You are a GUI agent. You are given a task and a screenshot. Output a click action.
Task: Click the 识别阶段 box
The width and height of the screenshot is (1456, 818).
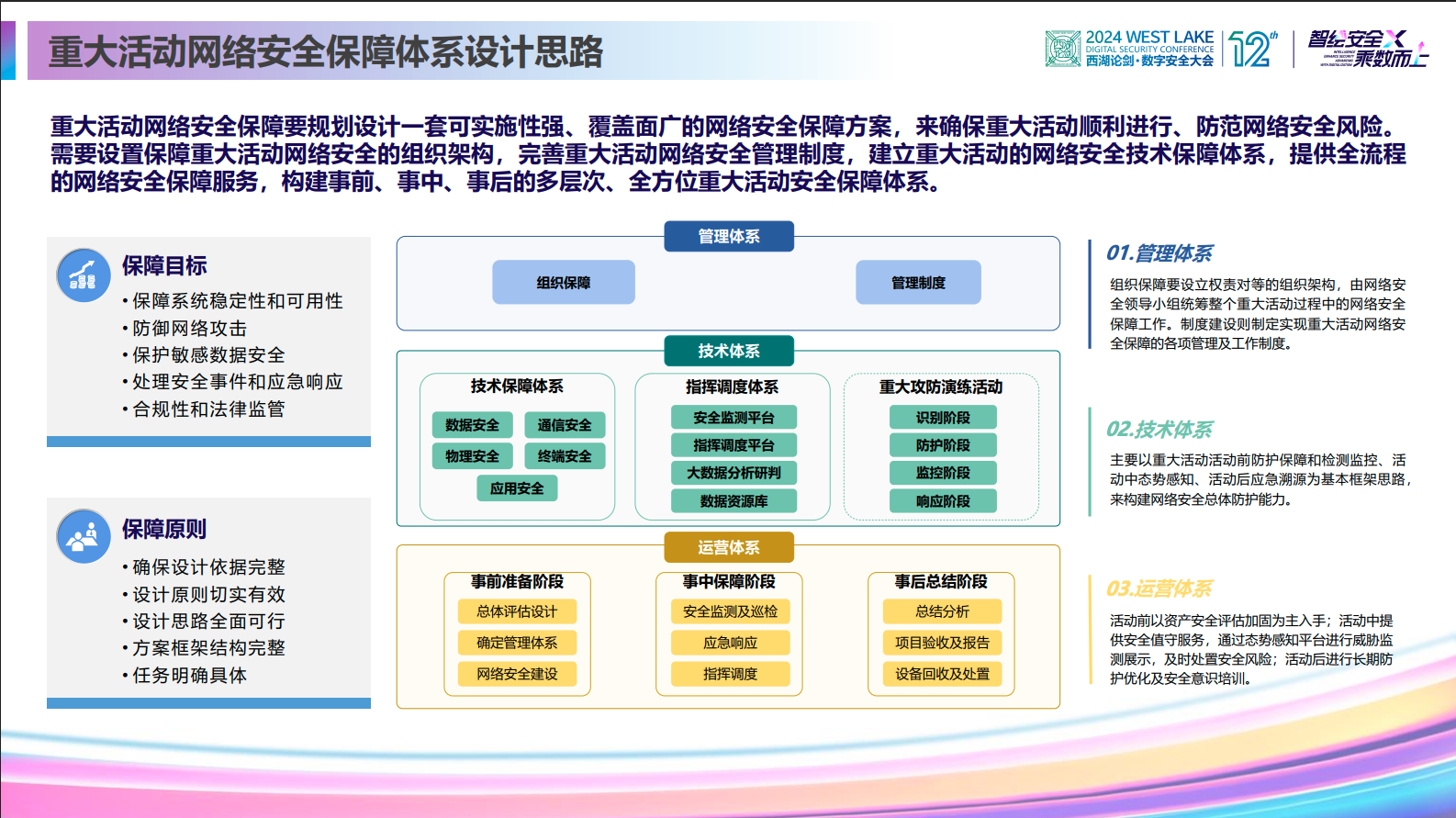(x=943, y=418)
